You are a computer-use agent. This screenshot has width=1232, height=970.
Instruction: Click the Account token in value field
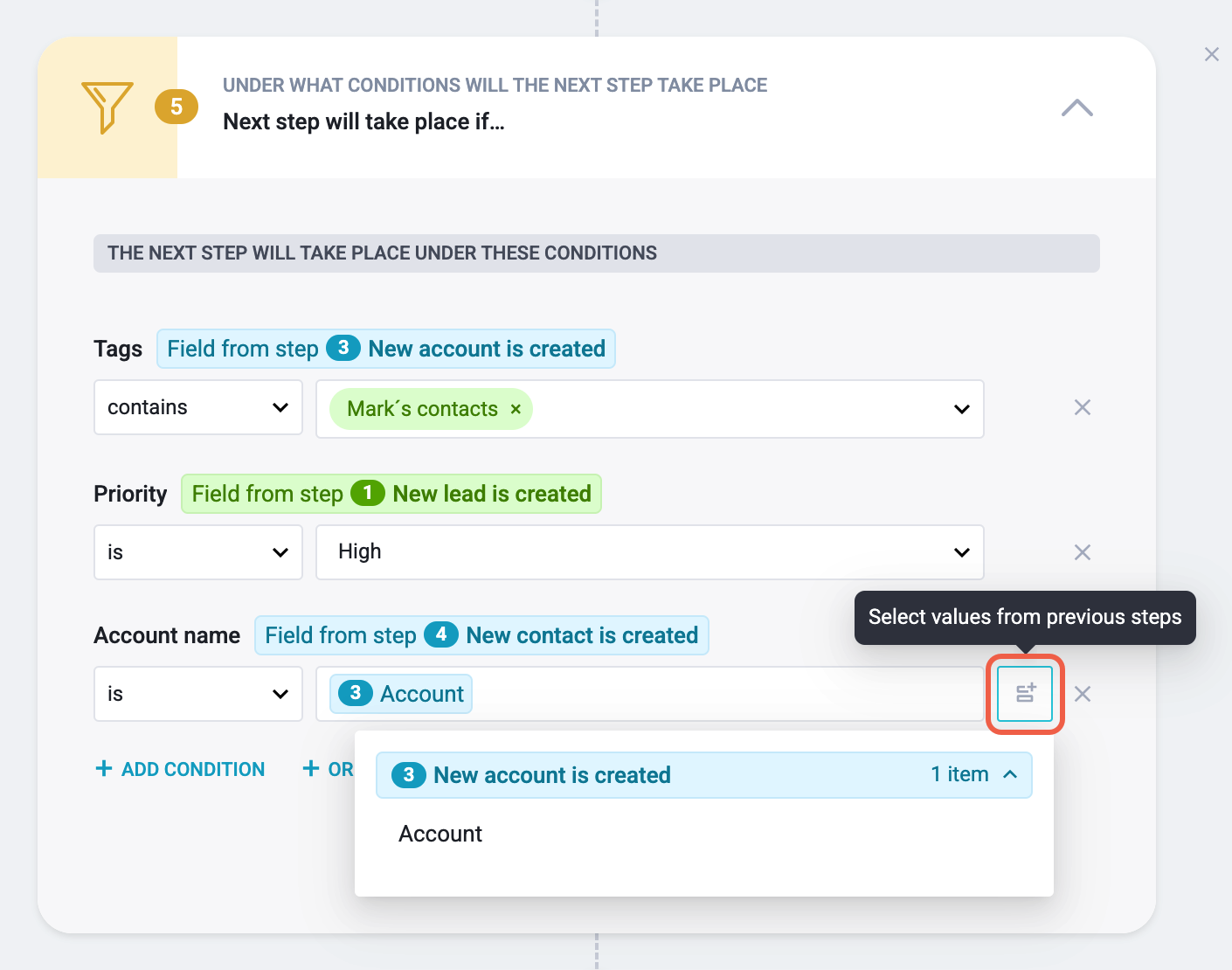click(401, 694)
